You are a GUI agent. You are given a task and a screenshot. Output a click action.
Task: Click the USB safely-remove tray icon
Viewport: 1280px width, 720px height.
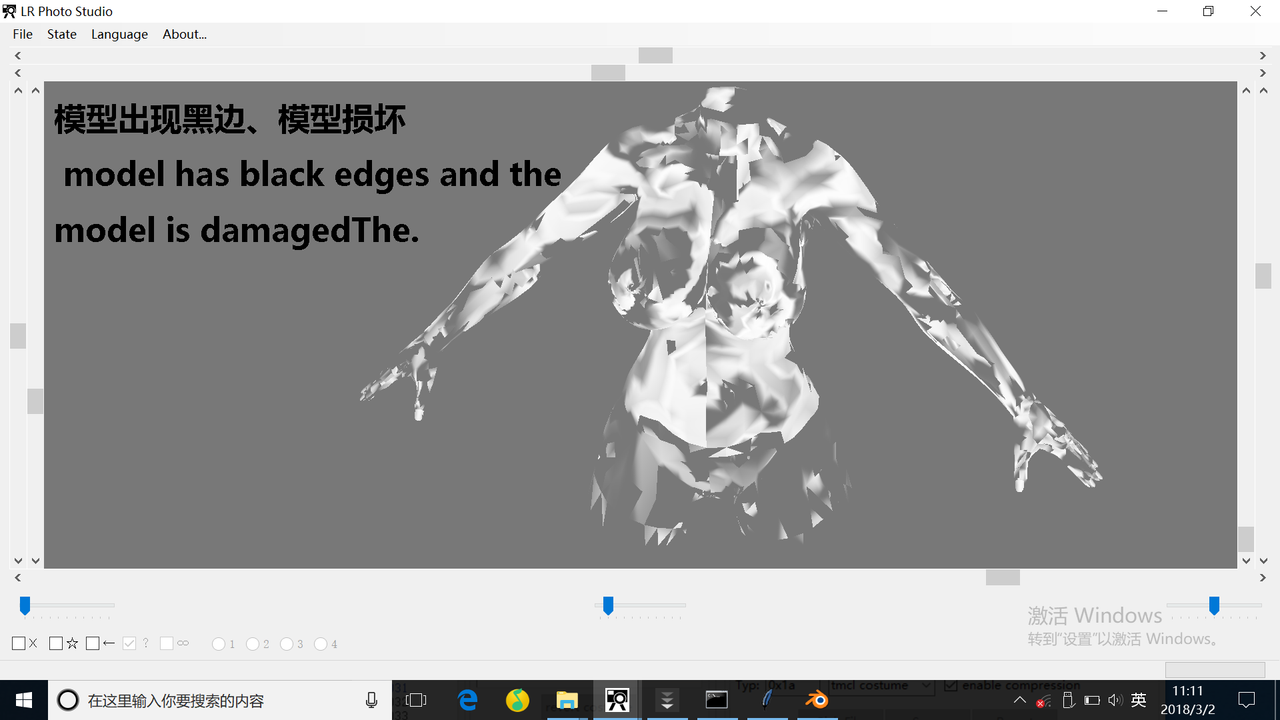1067,700
